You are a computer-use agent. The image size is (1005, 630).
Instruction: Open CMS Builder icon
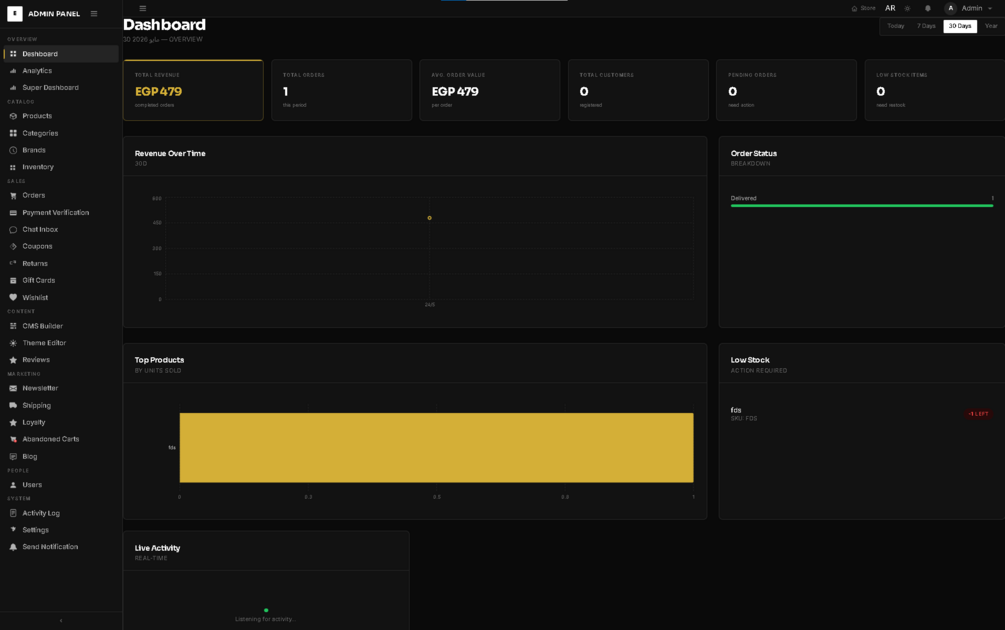[13, 326]
